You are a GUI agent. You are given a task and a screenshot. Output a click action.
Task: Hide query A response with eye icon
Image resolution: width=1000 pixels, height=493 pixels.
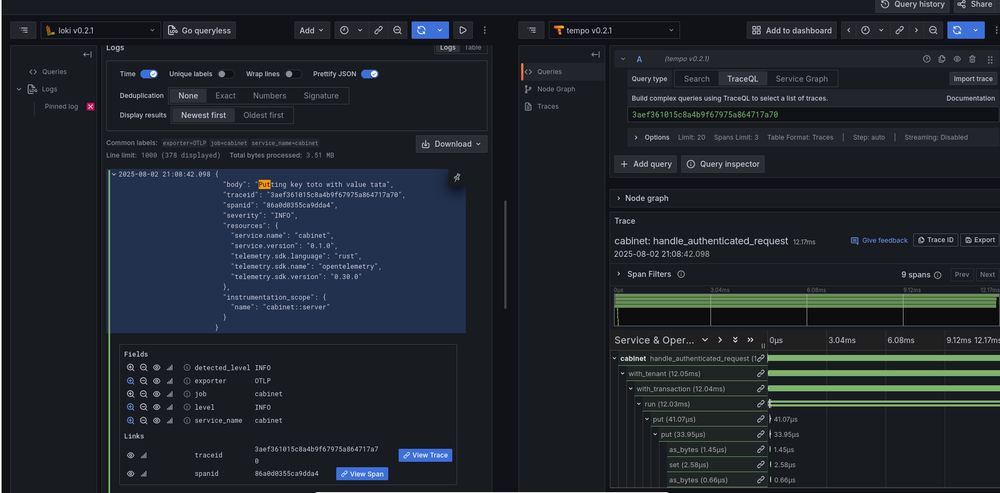coord(957,59)
